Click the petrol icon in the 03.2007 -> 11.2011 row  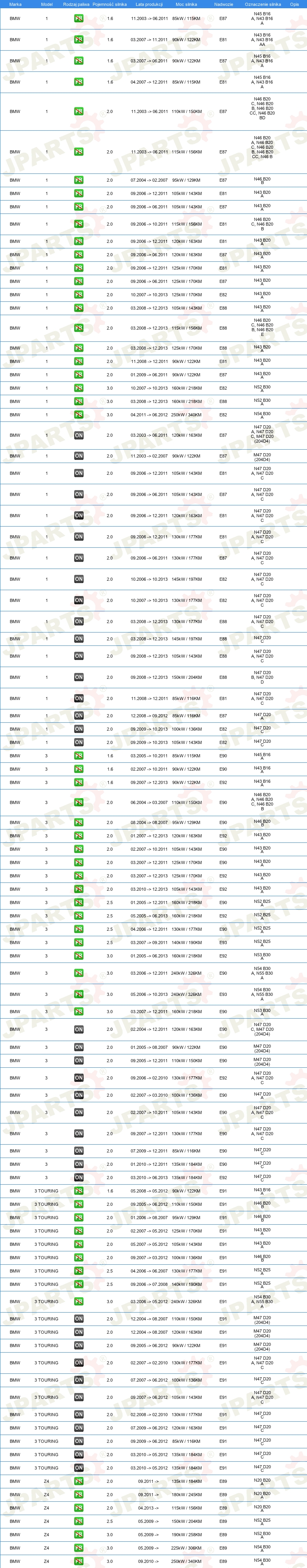tap(79, 40)
